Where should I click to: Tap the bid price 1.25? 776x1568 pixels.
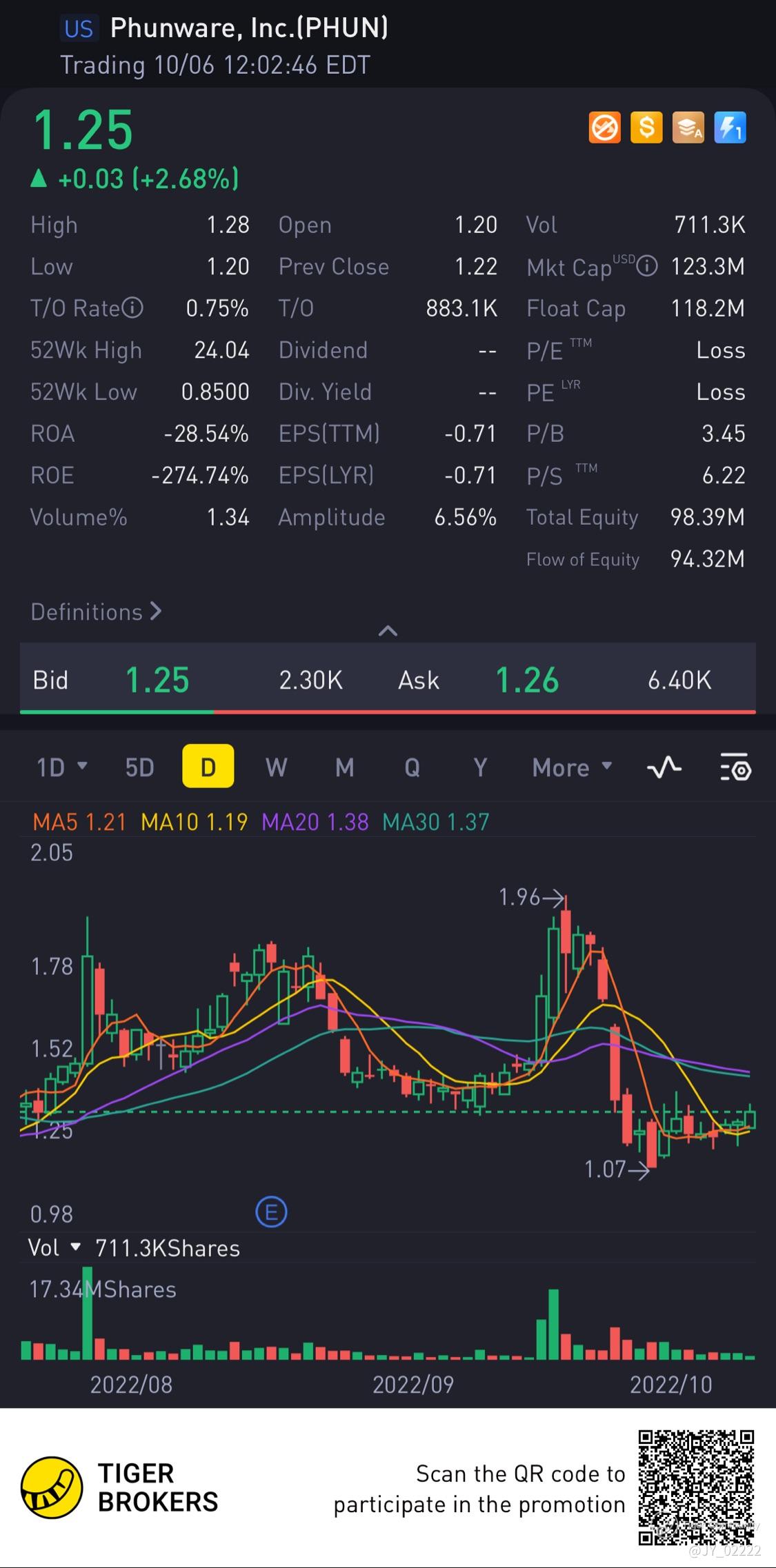point(157,680)
